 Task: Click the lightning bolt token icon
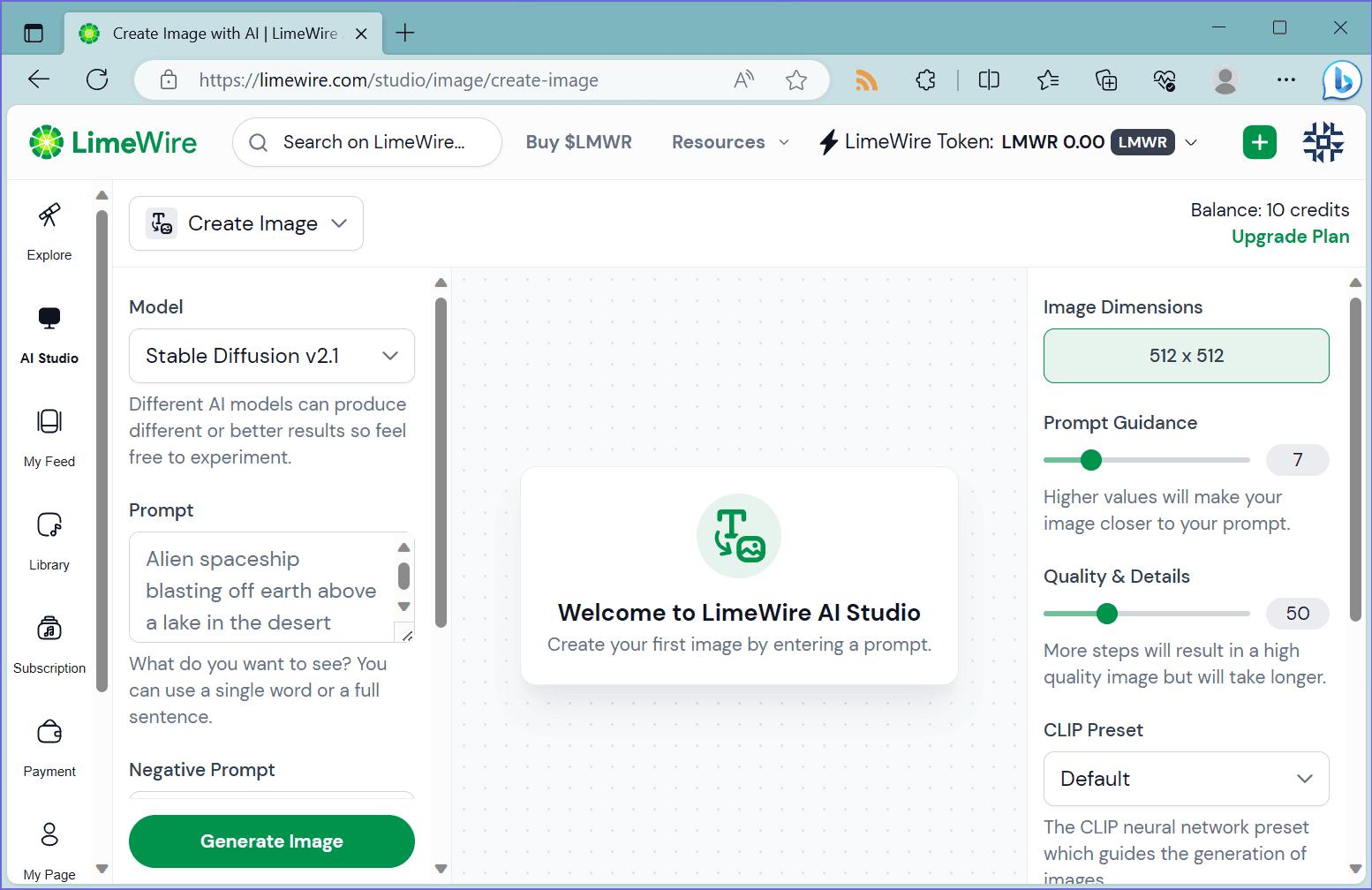point(828,142)
